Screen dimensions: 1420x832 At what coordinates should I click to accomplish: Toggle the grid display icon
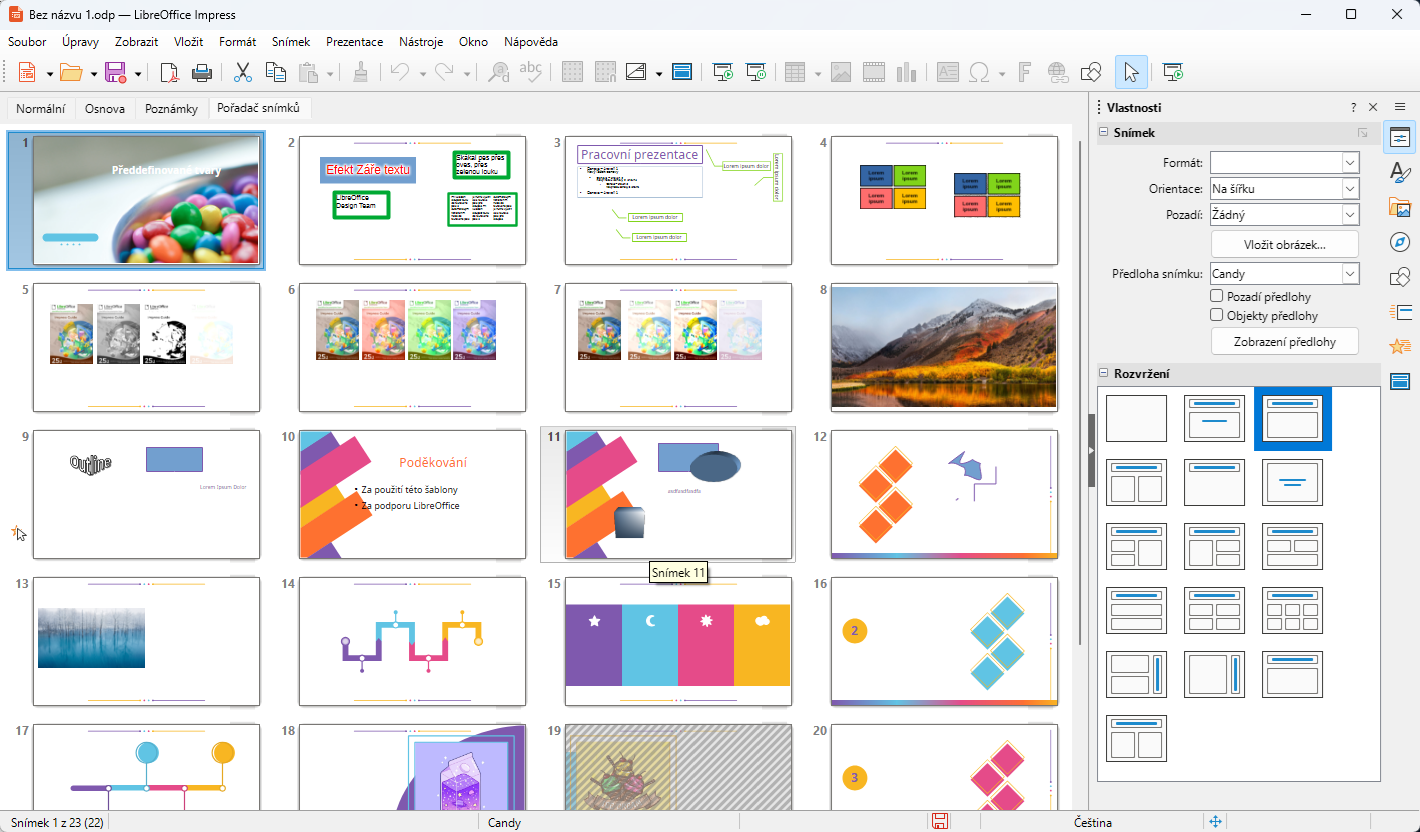click(x=572, y=72)
